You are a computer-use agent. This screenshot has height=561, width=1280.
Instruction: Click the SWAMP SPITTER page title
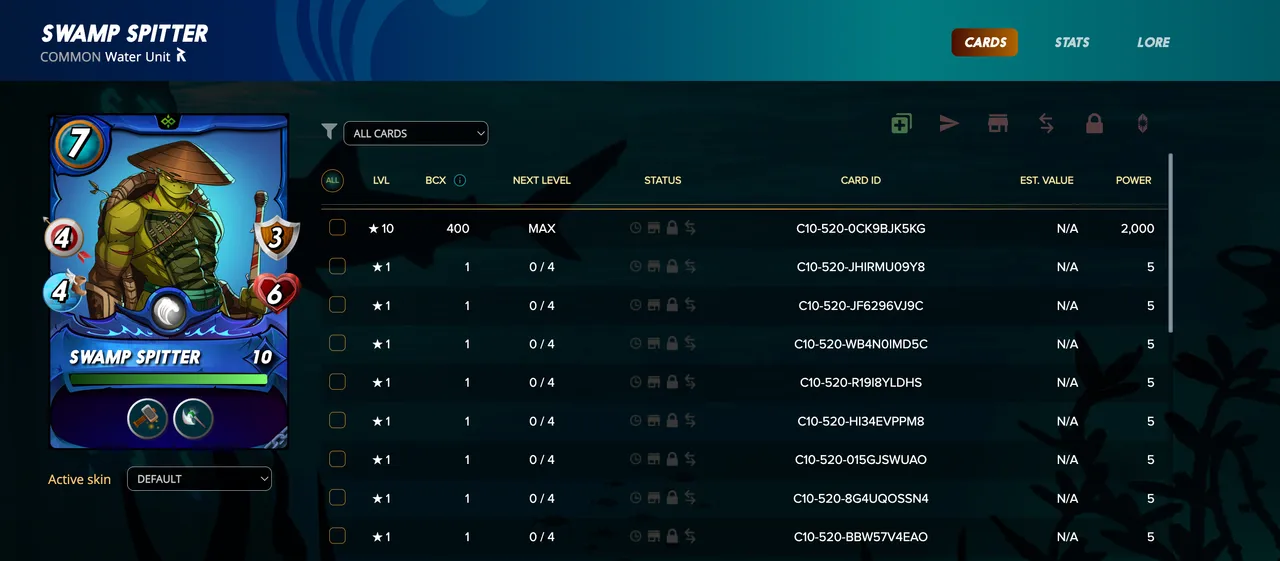pos(125,33)
